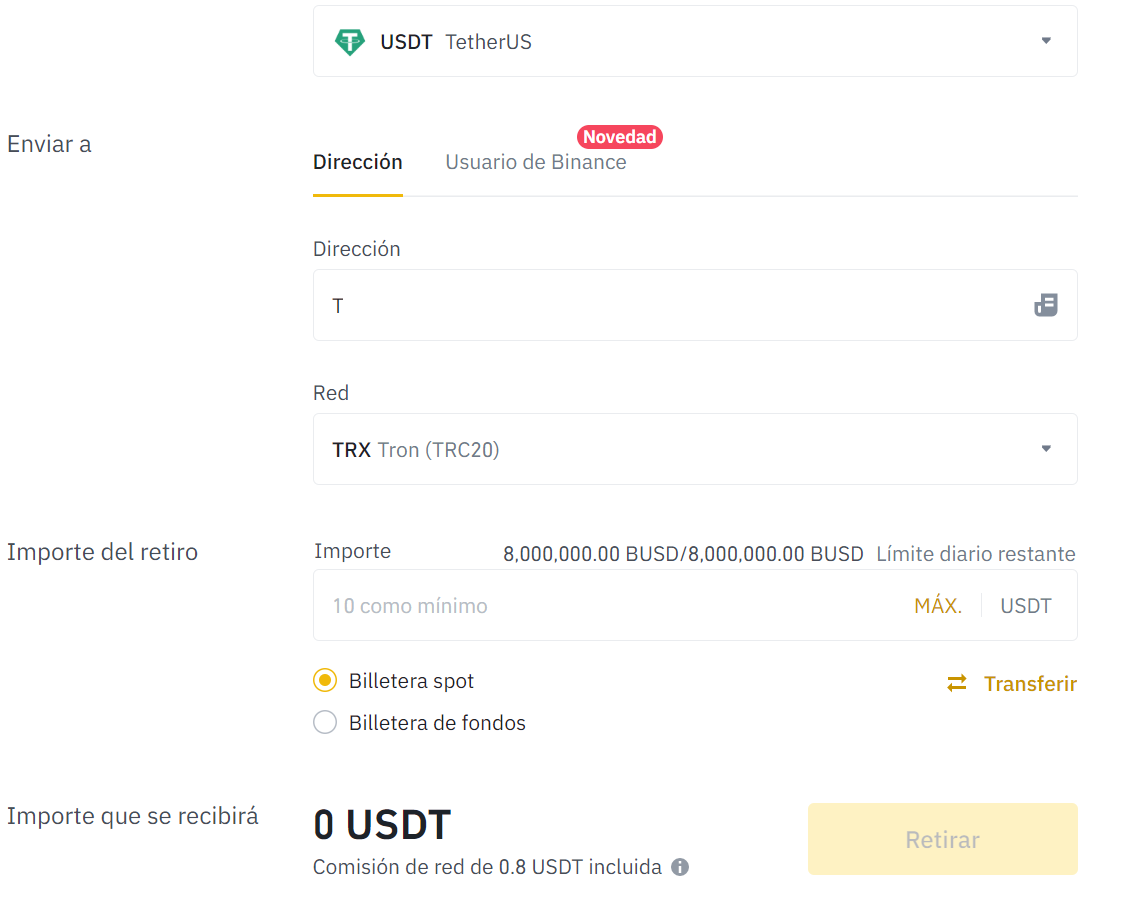The image size is (1131, 922).
Task: Click the transfer arrows icon
Action: (x=957, y=684)
